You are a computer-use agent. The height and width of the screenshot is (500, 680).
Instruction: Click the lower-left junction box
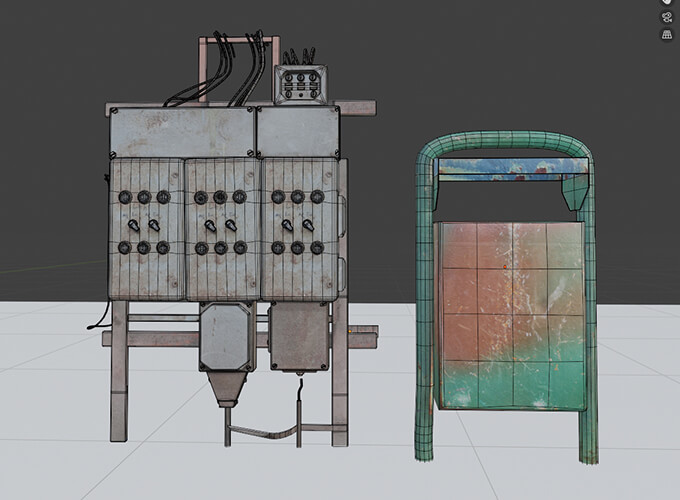point(227,337)
